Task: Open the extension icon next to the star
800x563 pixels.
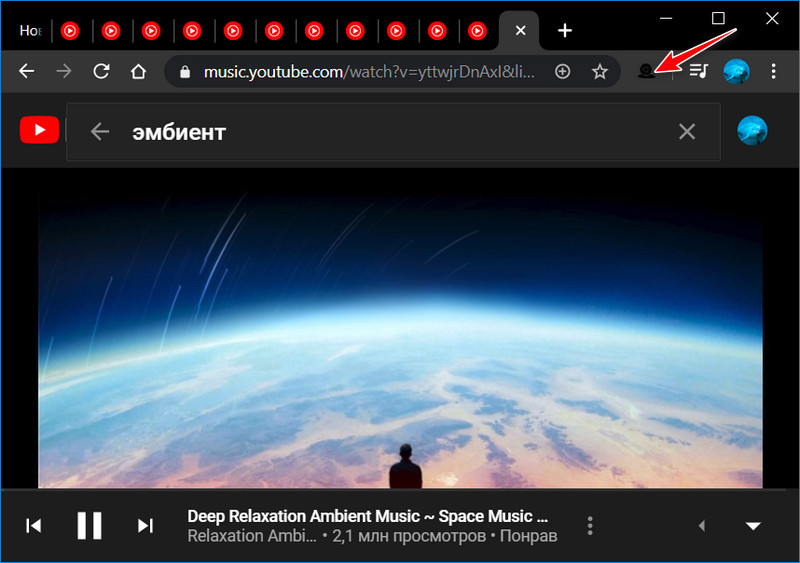Action: tap(646, 71)
